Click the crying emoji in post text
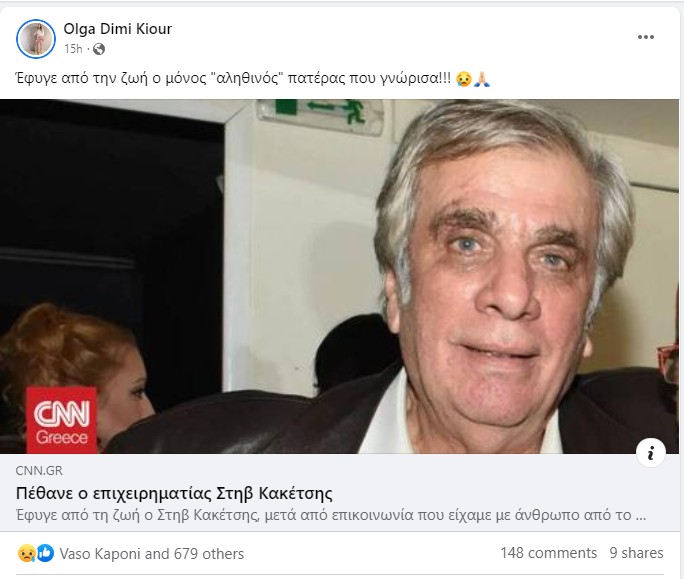The width and height of the screenshot is (684, 579). (x=464, y=79)
